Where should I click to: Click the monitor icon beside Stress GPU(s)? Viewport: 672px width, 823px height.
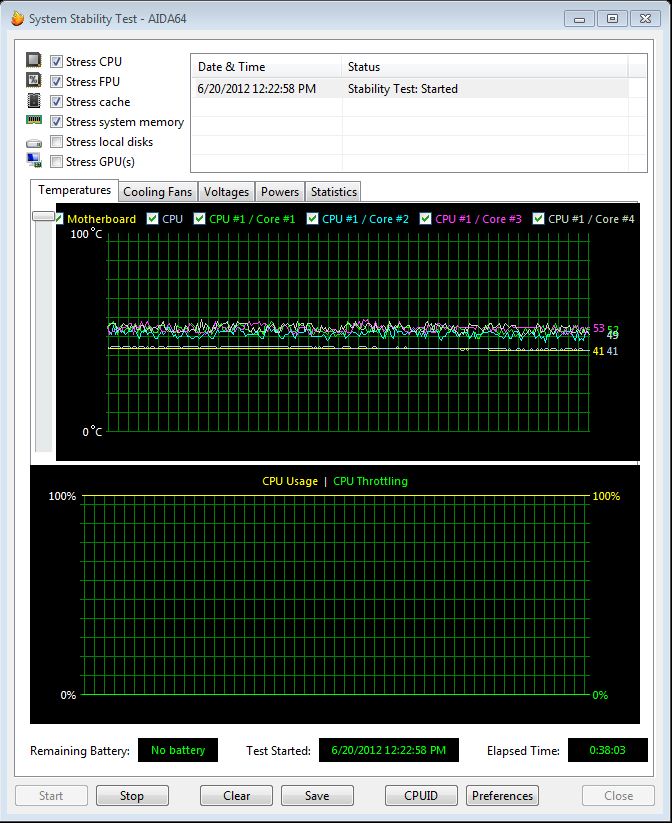click(x=34, y=161)
